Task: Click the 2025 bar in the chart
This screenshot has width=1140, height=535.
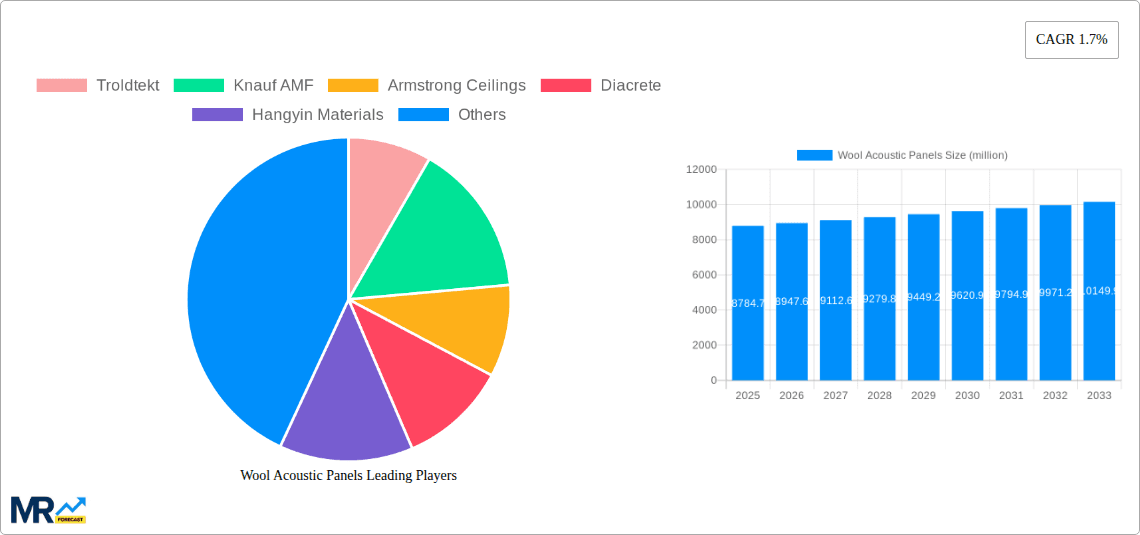Action: (748, 303)
